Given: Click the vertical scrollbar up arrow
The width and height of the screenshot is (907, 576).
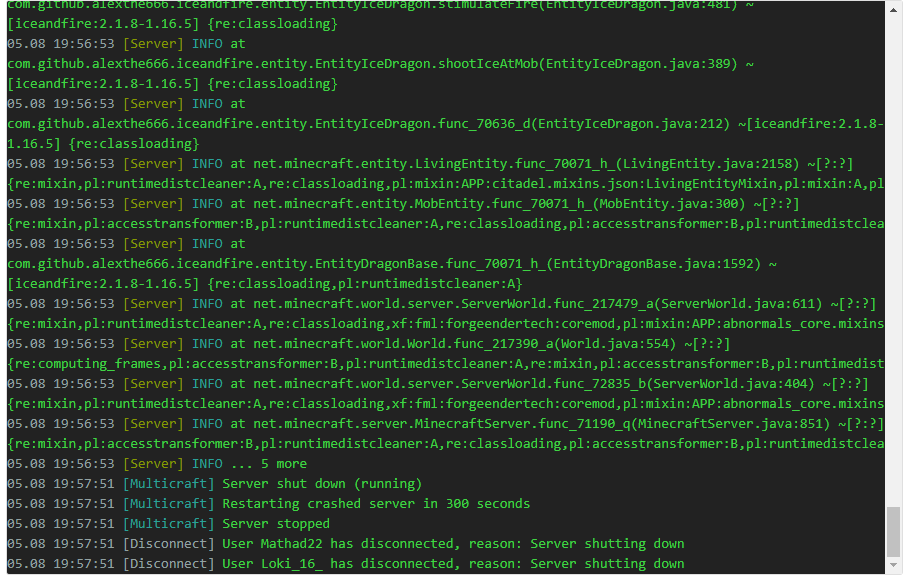Looking at the screenshot, I should point(892,12).
